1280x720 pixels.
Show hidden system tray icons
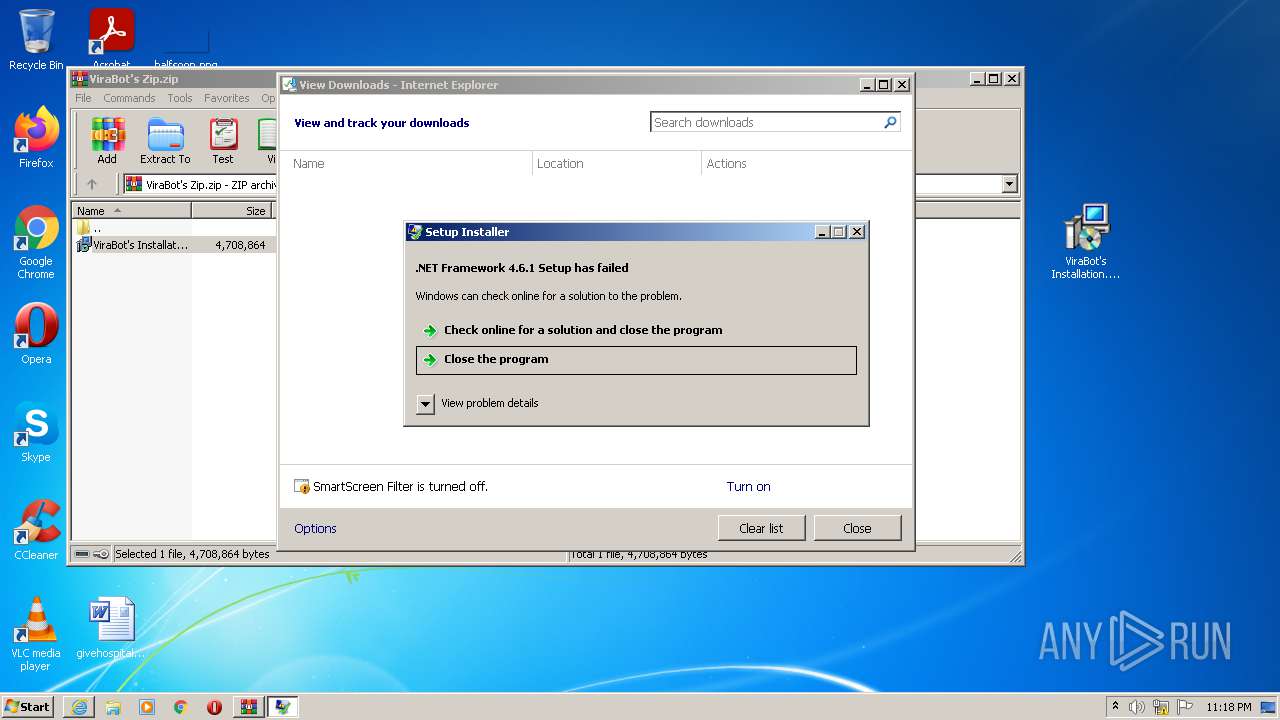click(1115, 706)
